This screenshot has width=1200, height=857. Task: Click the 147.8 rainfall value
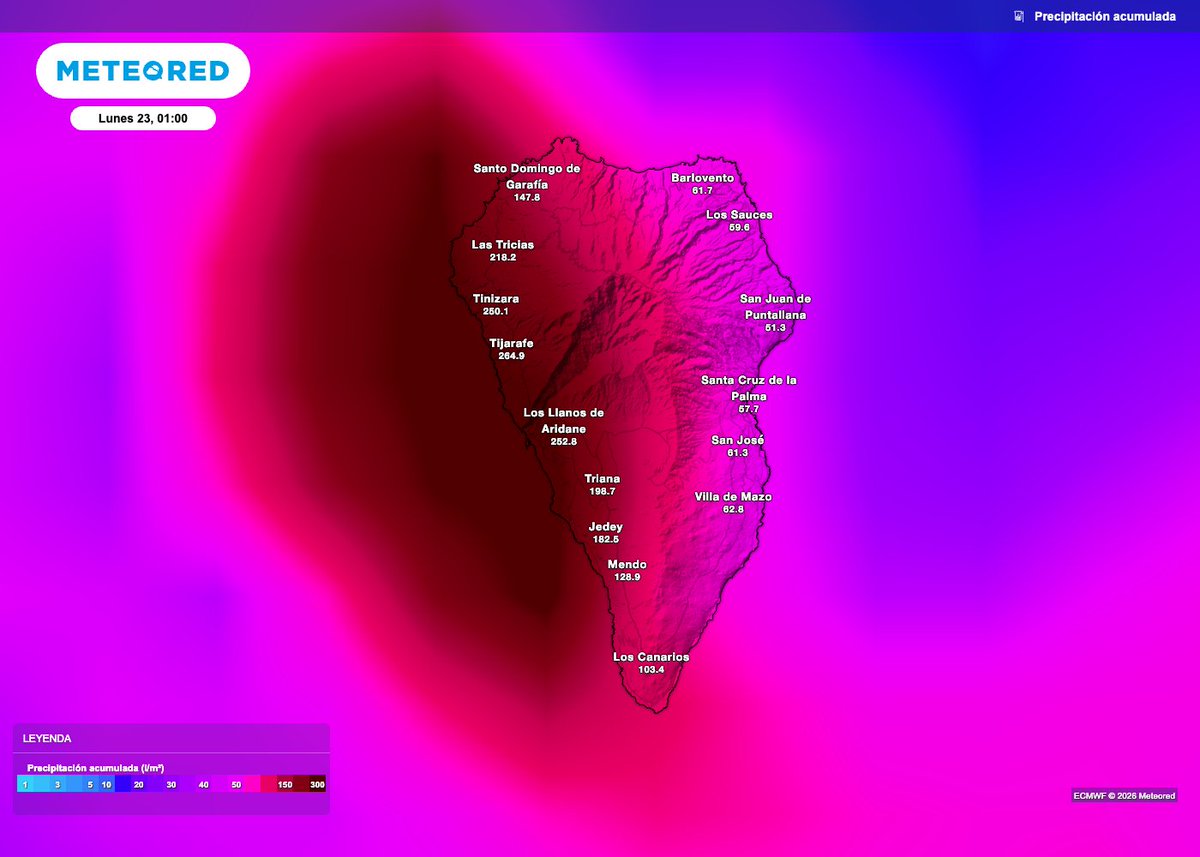tap(527, 198)
